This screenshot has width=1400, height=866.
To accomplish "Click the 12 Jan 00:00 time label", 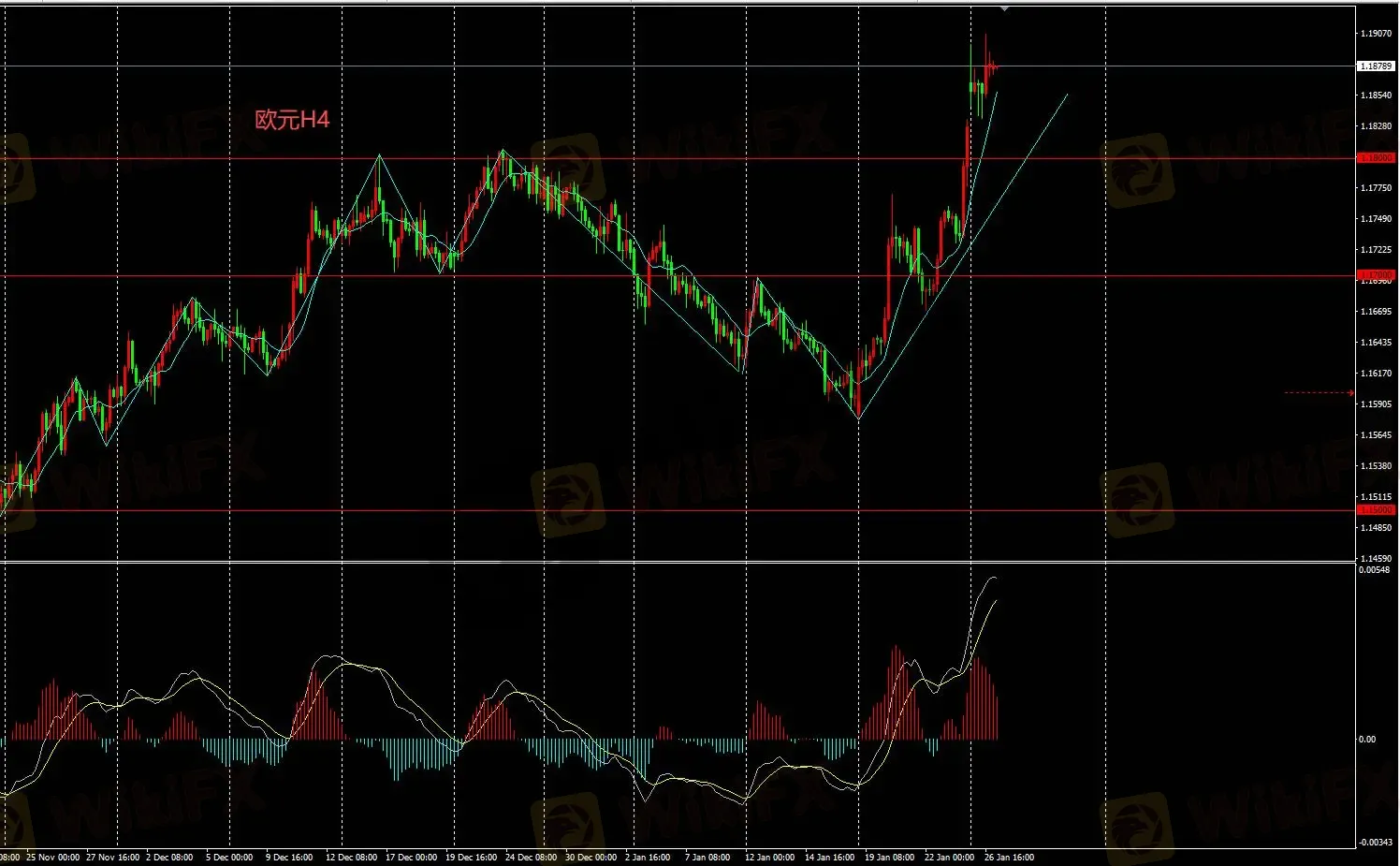I will 770,858.
